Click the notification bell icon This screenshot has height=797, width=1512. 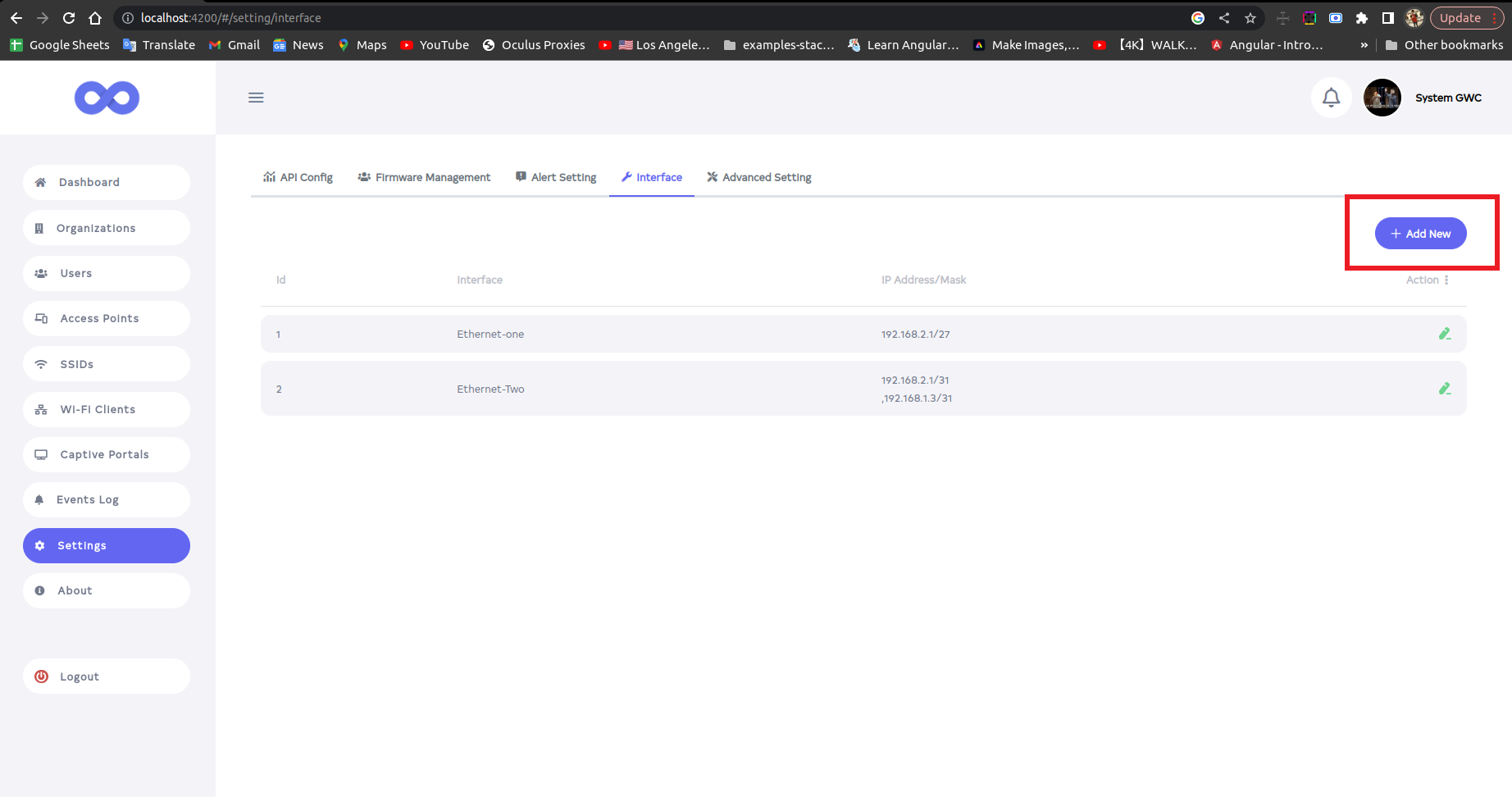pos(1331,98)
